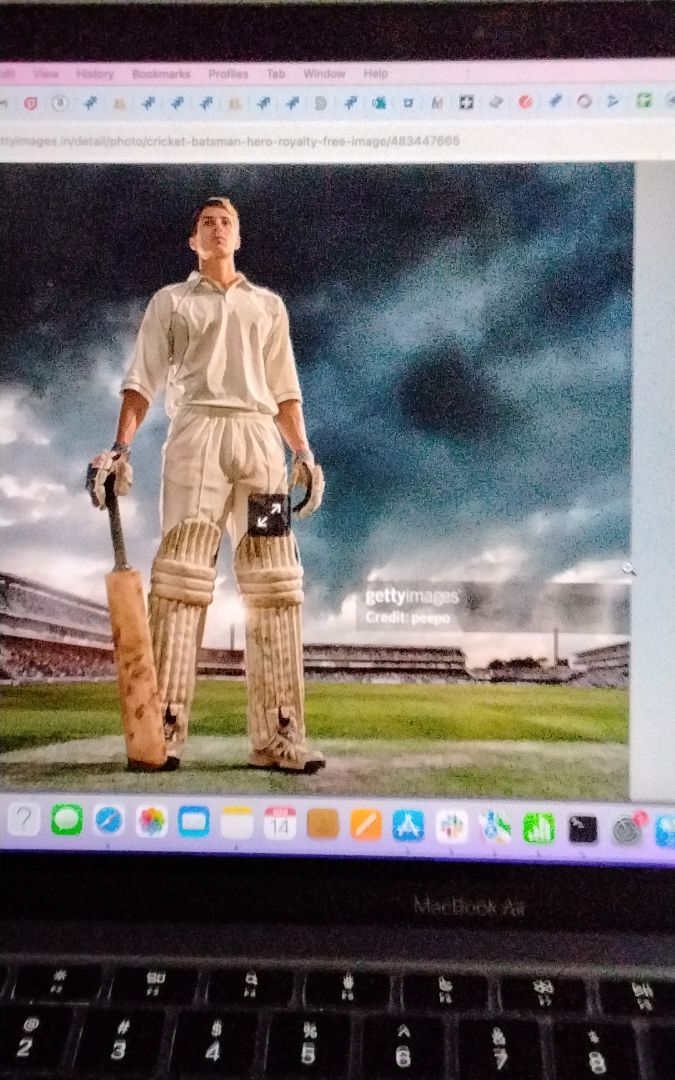Open the Window menu
Image resolution: width=675 pixels, height=1080 pixels.
click(x=324, y=74)
